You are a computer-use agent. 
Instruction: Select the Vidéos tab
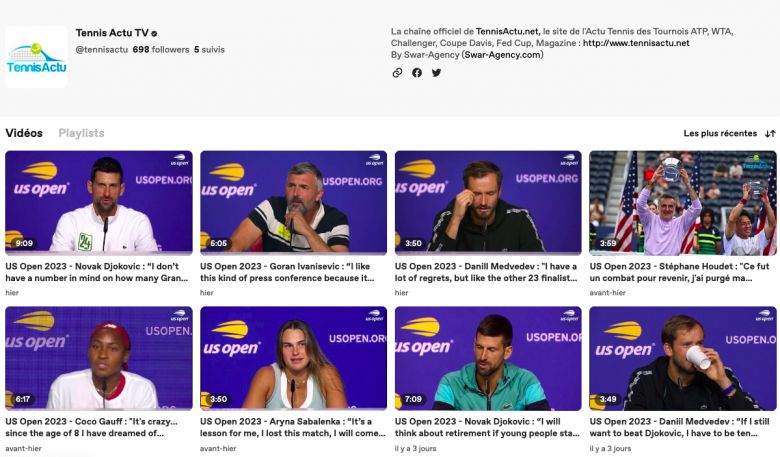pos(24,133)
